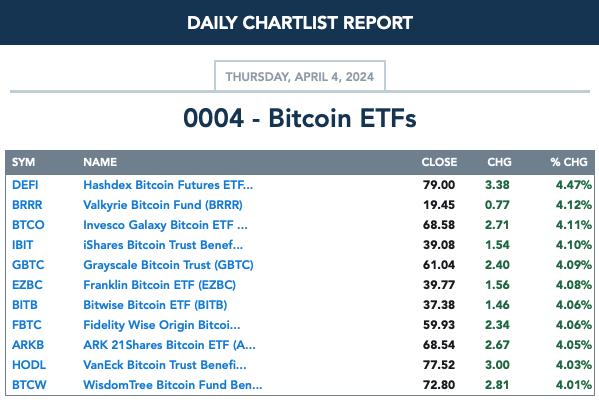Open Valkyrie Bitcoin Fund (BRRR) link

[x=163, y=205]
